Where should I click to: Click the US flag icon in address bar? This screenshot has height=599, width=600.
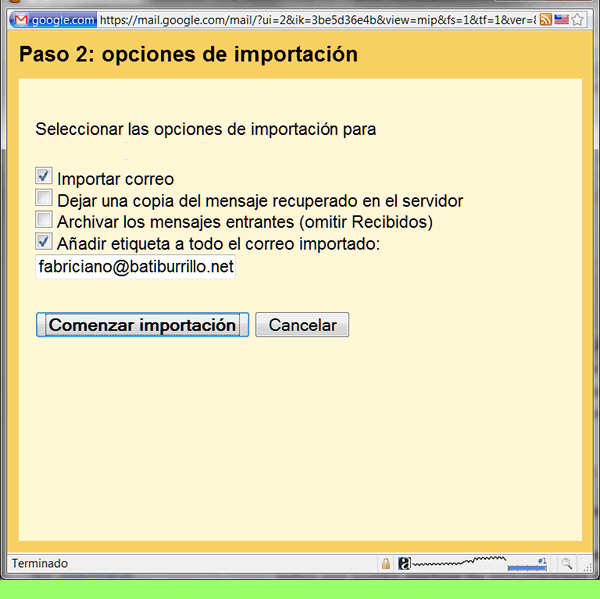coord(561,19)
